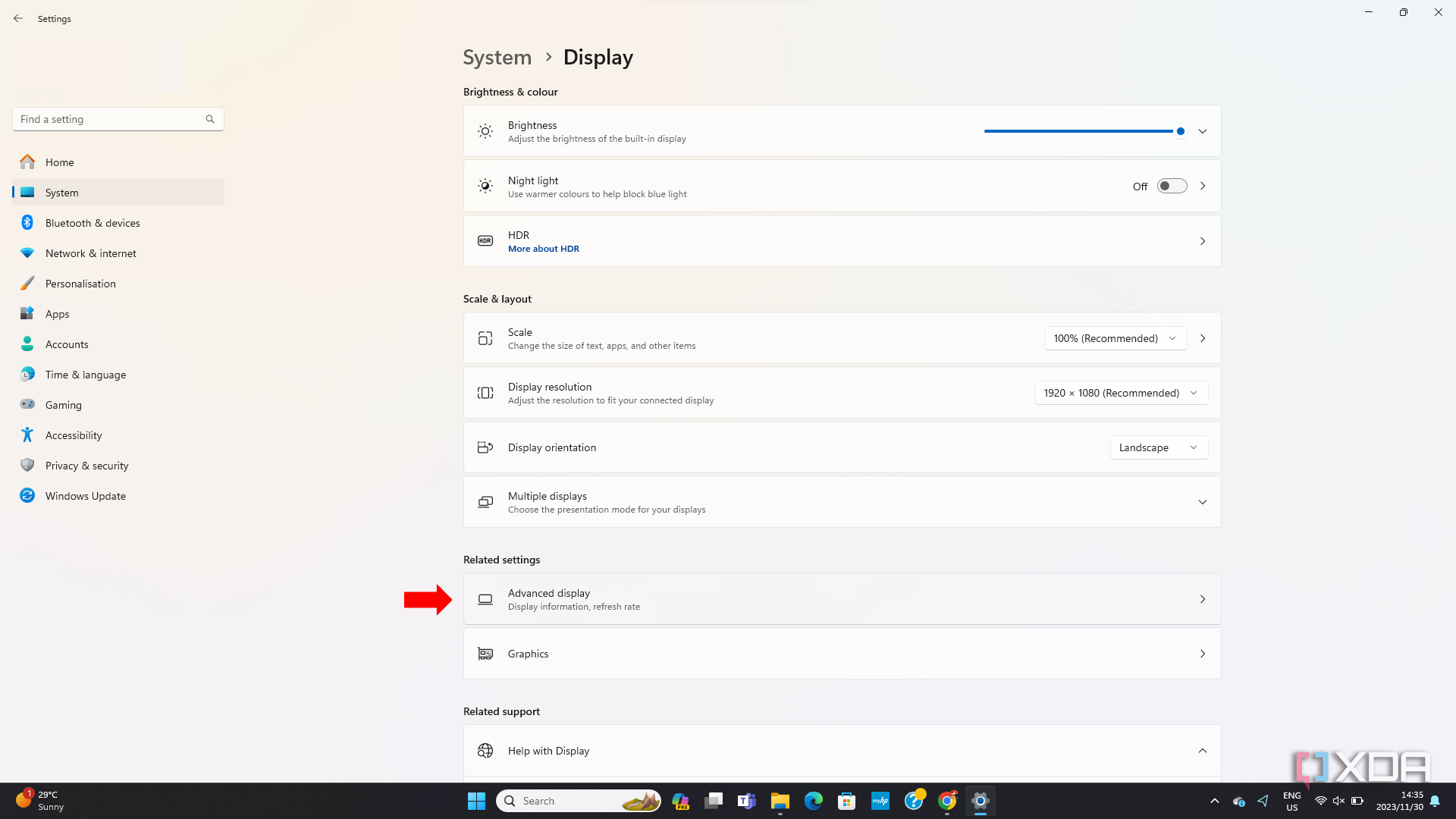Click the Display resolution icon
This screenshot has height=819, width=1456.
tap(485, 393)
